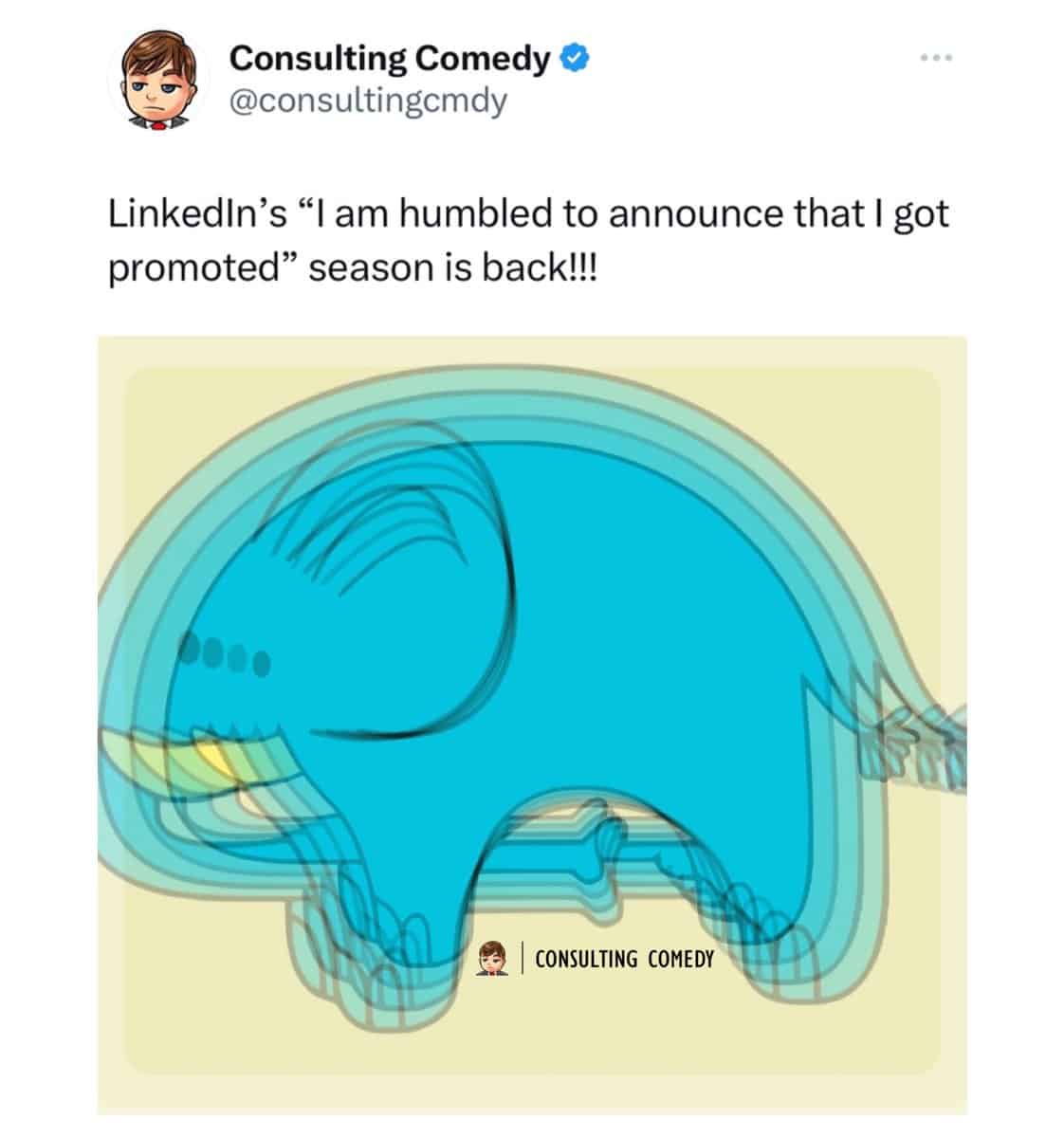Open the Consulting Comedy display name link

pyautogui.click(x=390, y=60)
